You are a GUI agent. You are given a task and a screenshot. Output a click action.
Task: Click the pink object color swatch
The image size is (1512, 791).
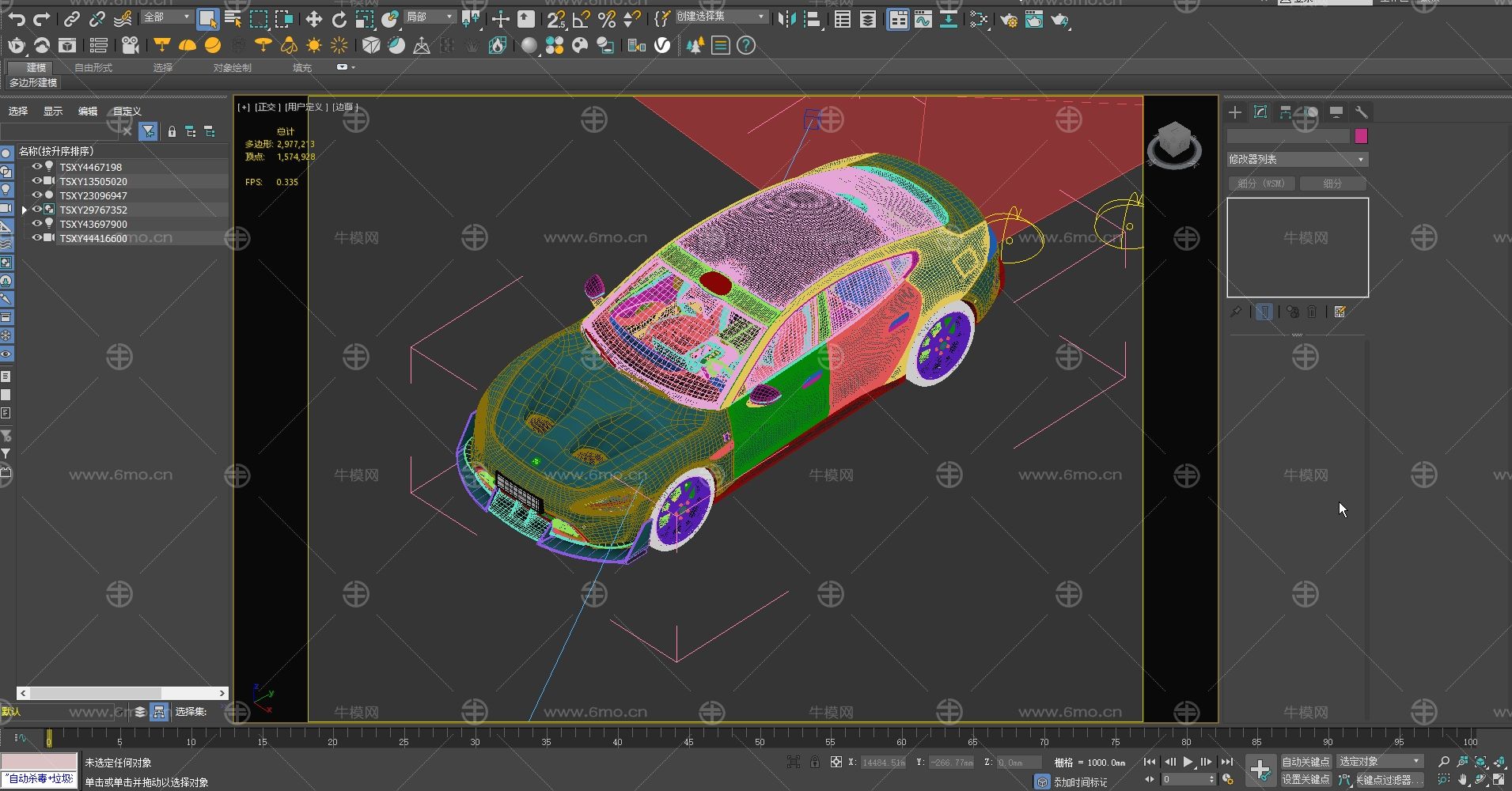coord(1361,136)
